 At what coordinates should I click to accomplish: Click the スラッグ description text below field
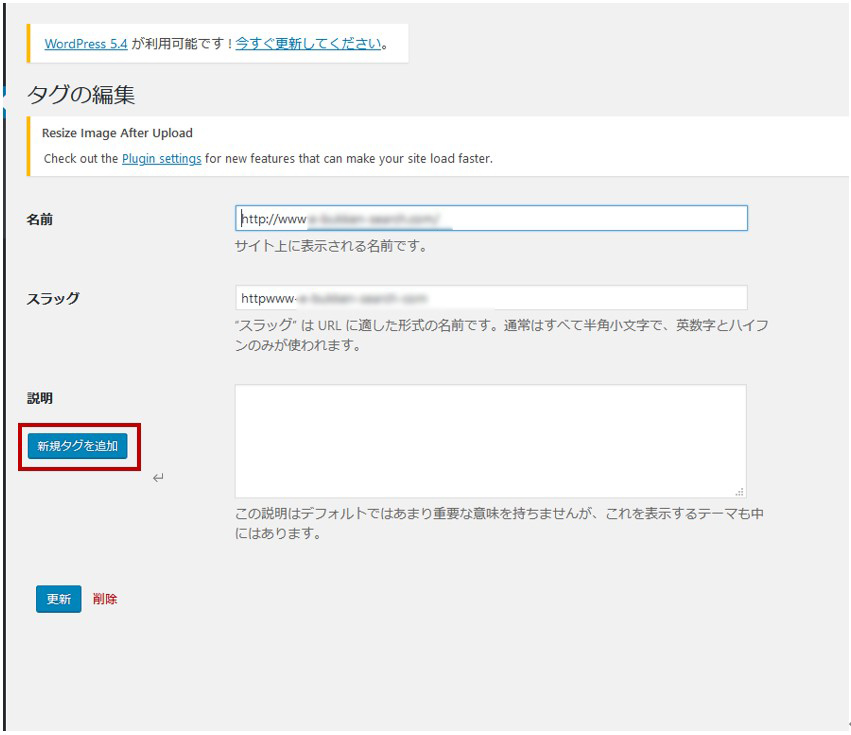click(500, 336)
